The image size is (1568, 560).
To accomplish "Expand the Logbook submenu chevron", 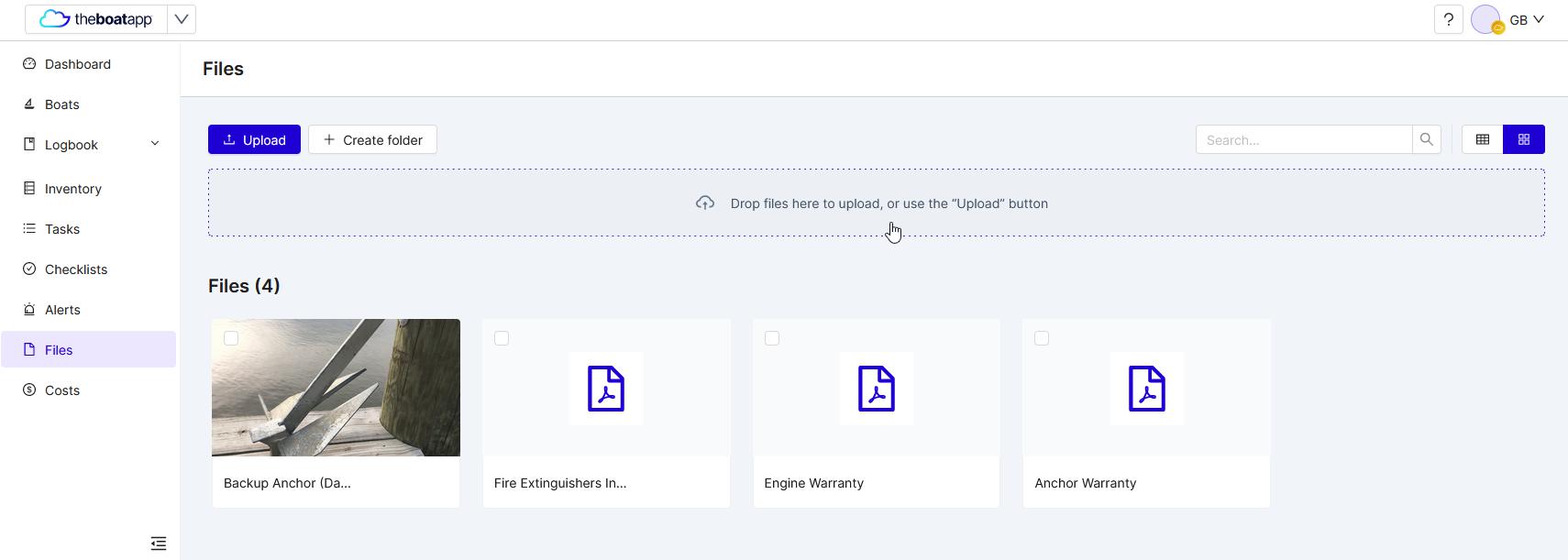I will [x=155, y=144].
